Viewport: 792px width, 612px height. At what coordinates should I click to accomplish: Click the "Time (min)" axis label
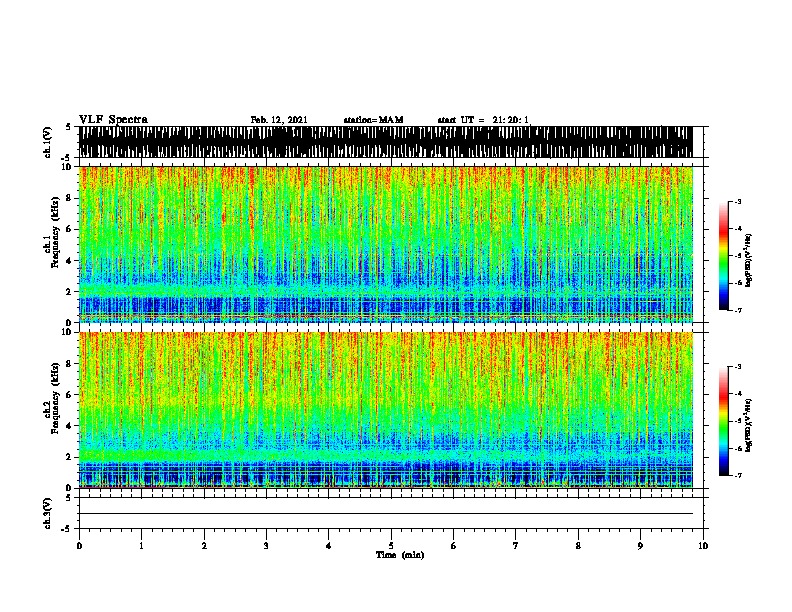[x=400, y=555]
